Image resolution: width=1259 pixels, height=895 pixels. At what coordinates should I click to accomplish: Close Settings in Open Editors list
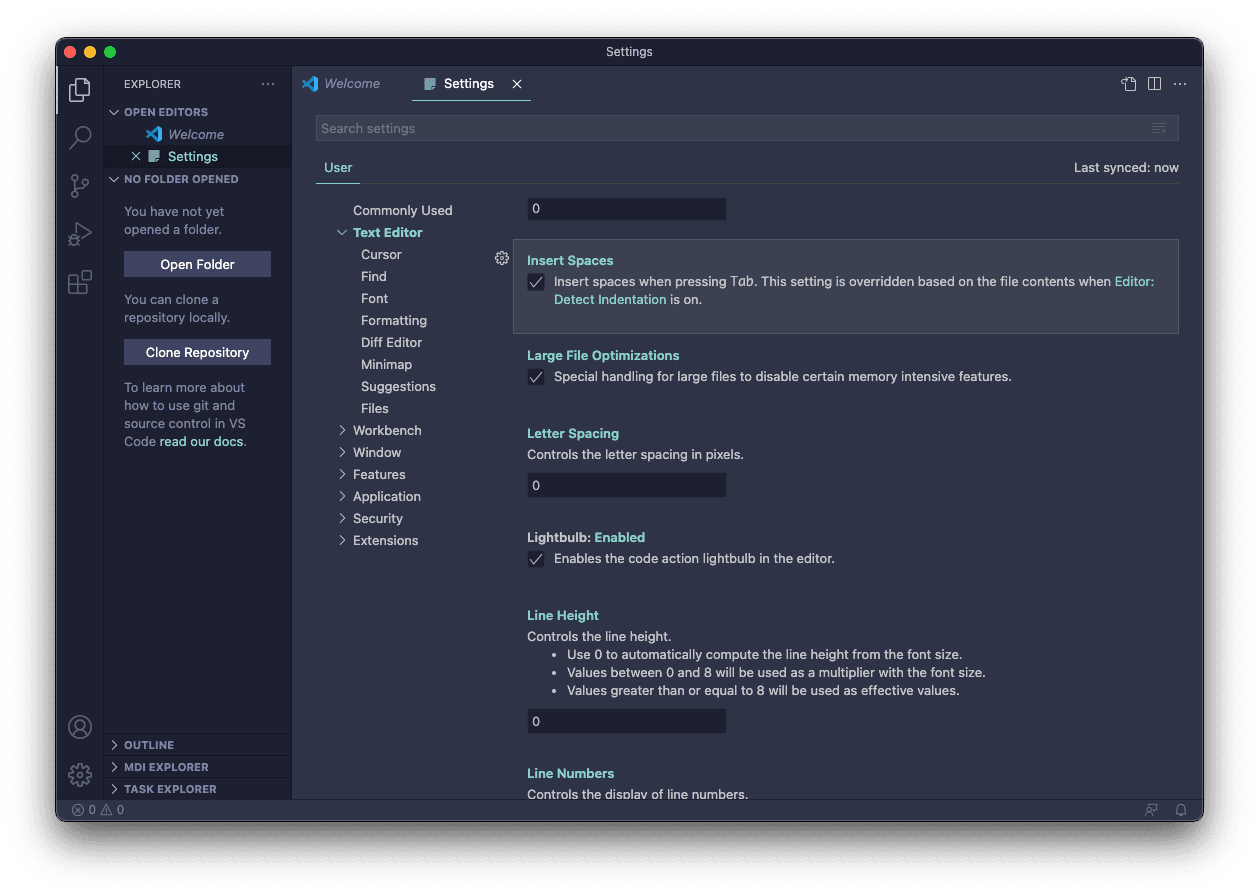click(136, 156)
